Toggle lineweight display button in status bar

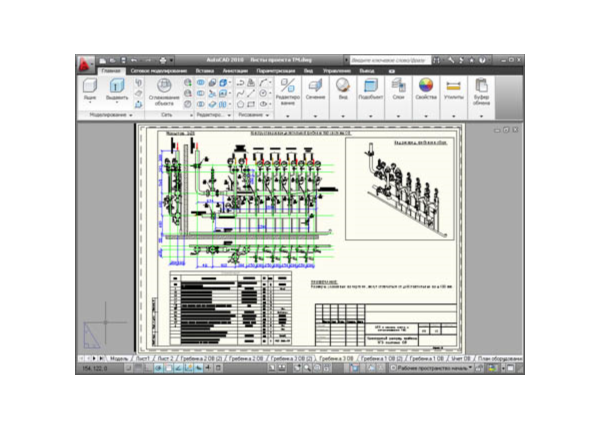(208, 368)
